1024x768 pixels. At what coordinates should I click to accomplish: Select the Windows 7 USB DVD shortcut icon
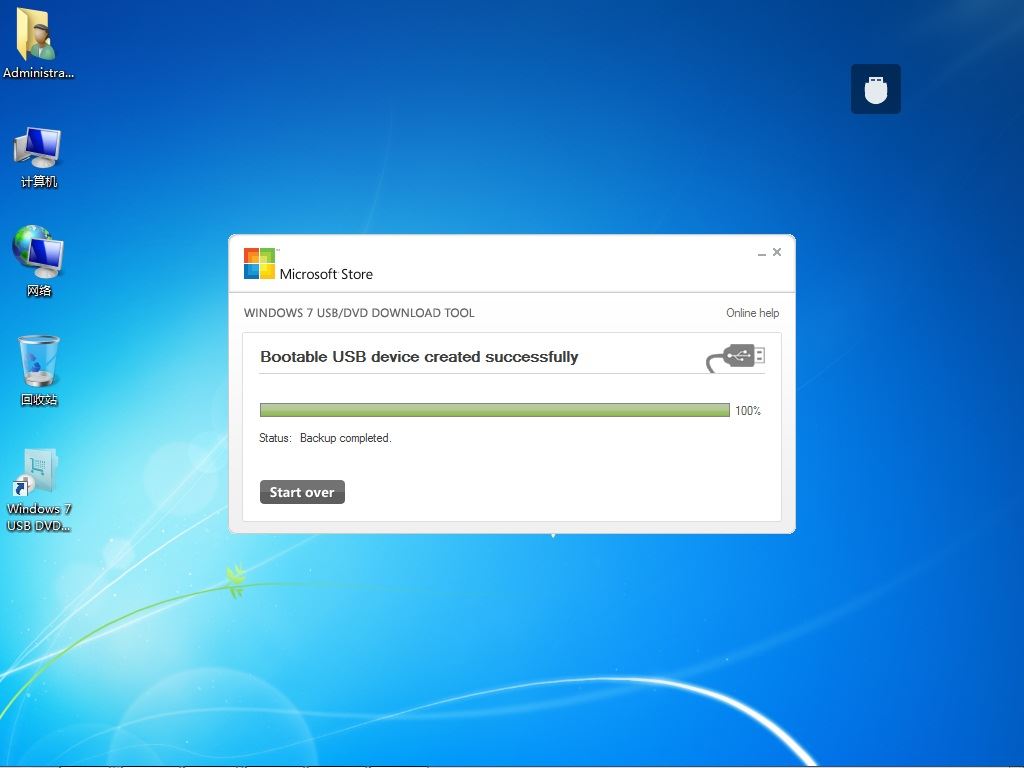39,490
